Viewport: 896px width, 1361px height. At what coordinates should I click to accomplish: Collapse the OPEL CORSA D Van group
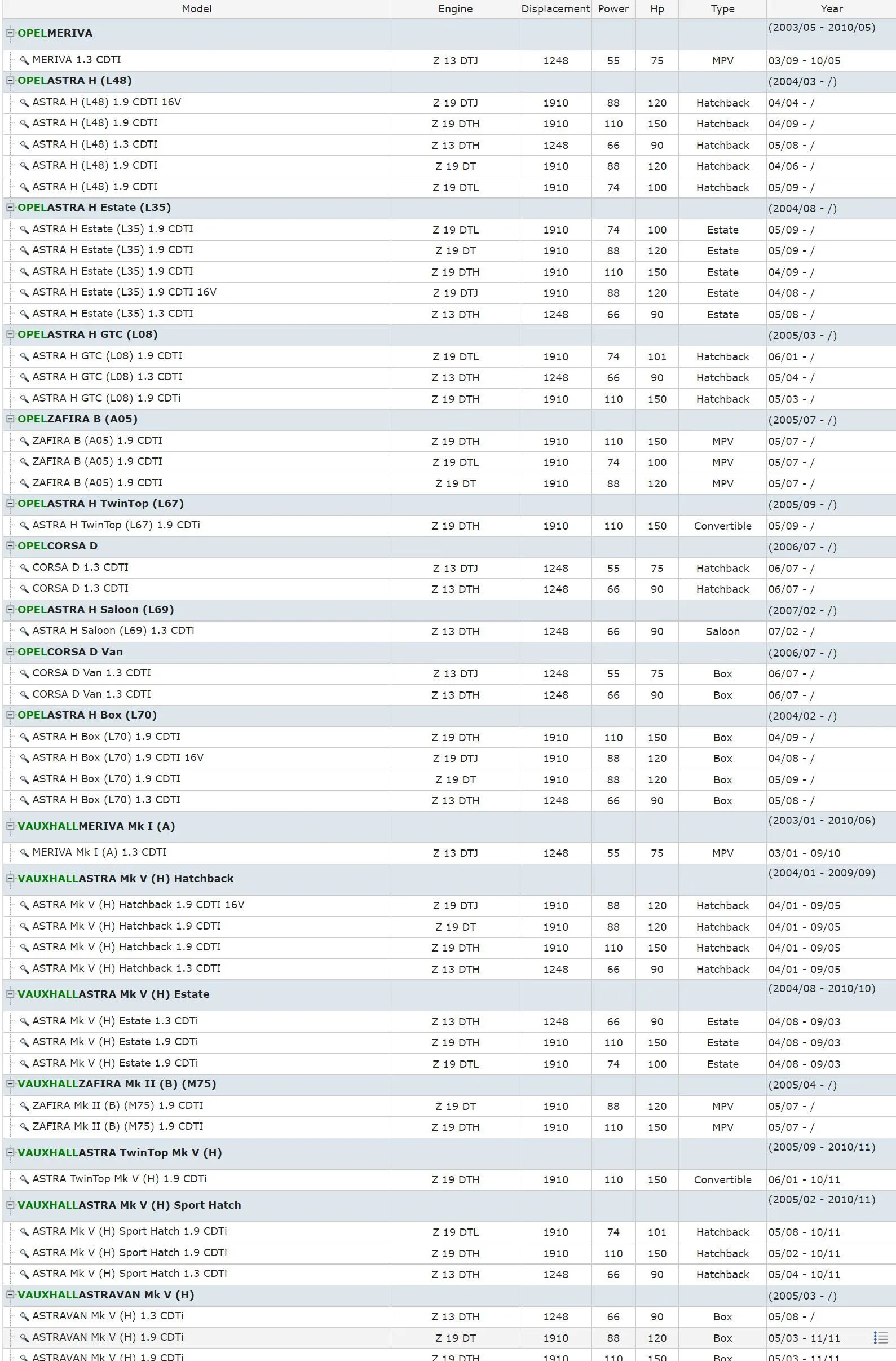click(x=10, y=652)
